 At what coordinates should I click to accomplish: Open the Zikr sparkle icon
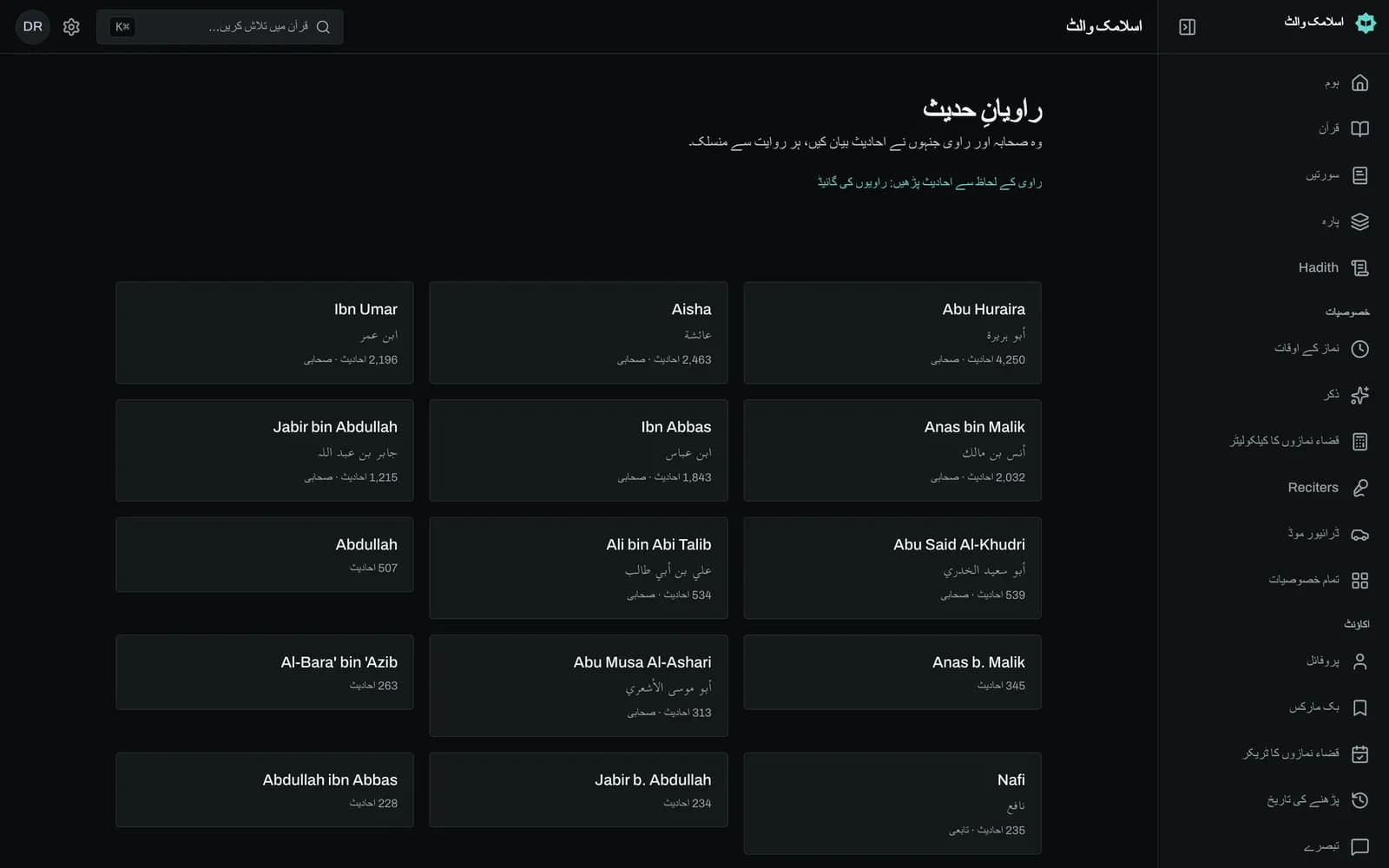(x=1359, y=395)
